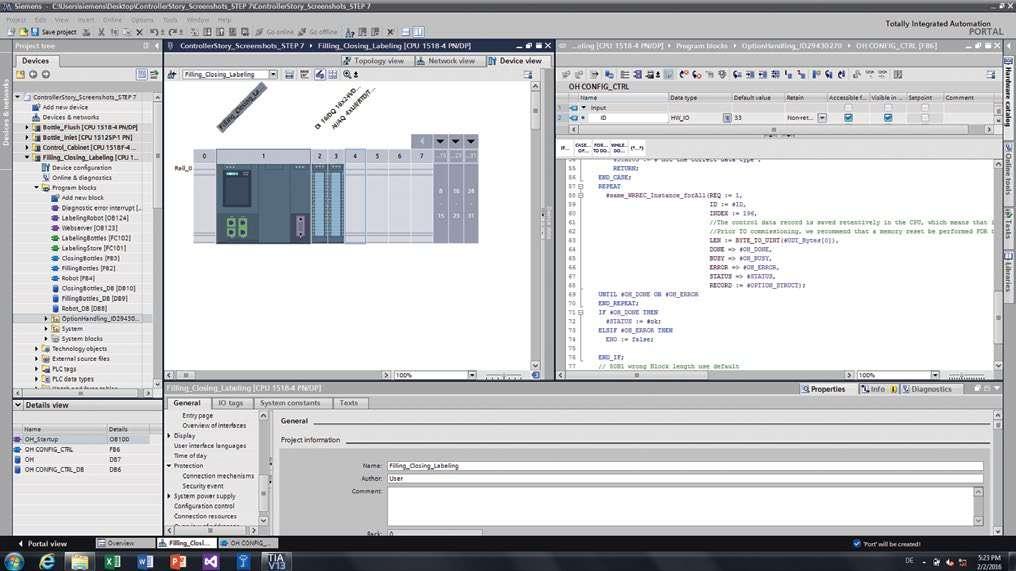Click Go online in the toolbar

(x=274, y=32)
